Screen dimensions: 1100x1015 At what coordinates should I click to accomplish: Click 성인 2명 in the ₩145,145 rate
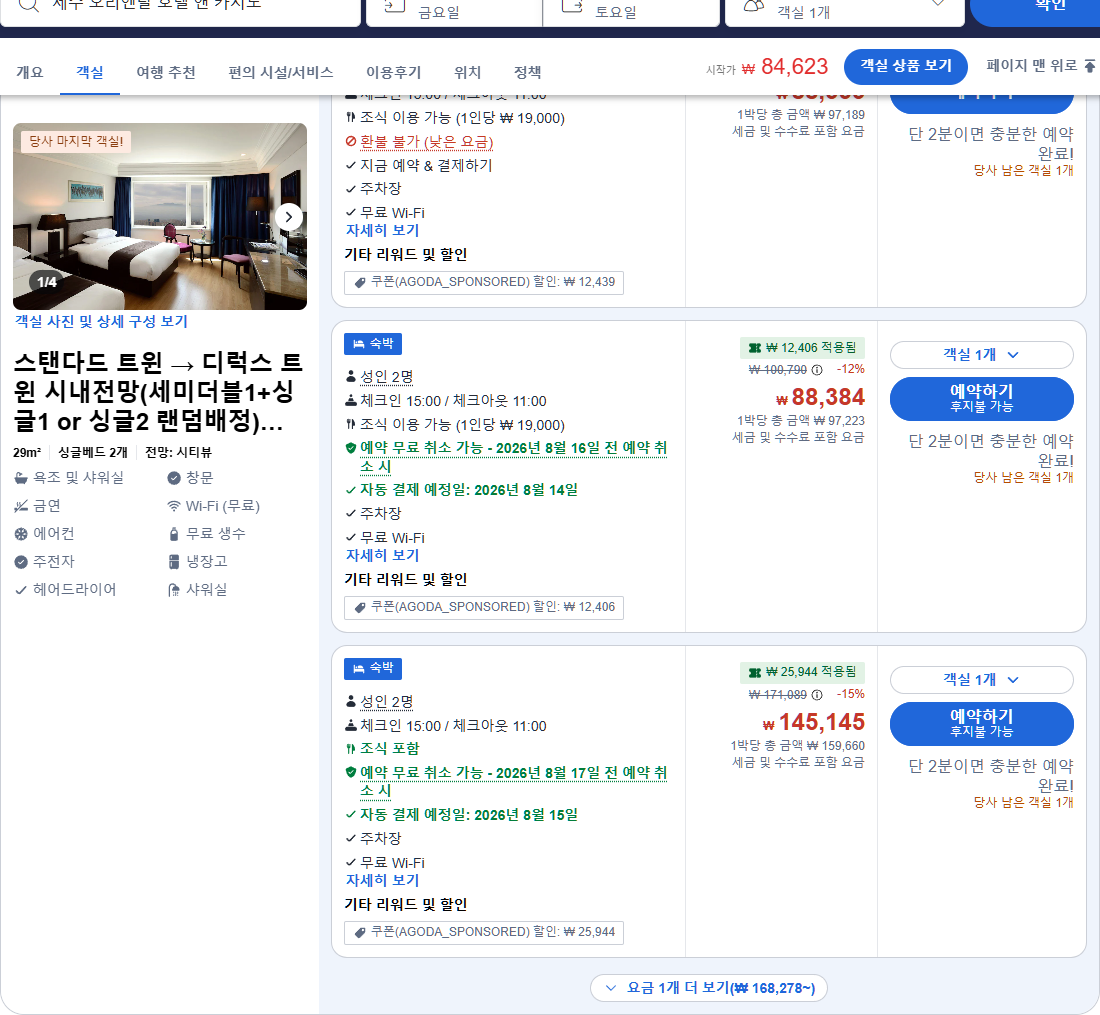pyautogui.click(x=387, y=702)
